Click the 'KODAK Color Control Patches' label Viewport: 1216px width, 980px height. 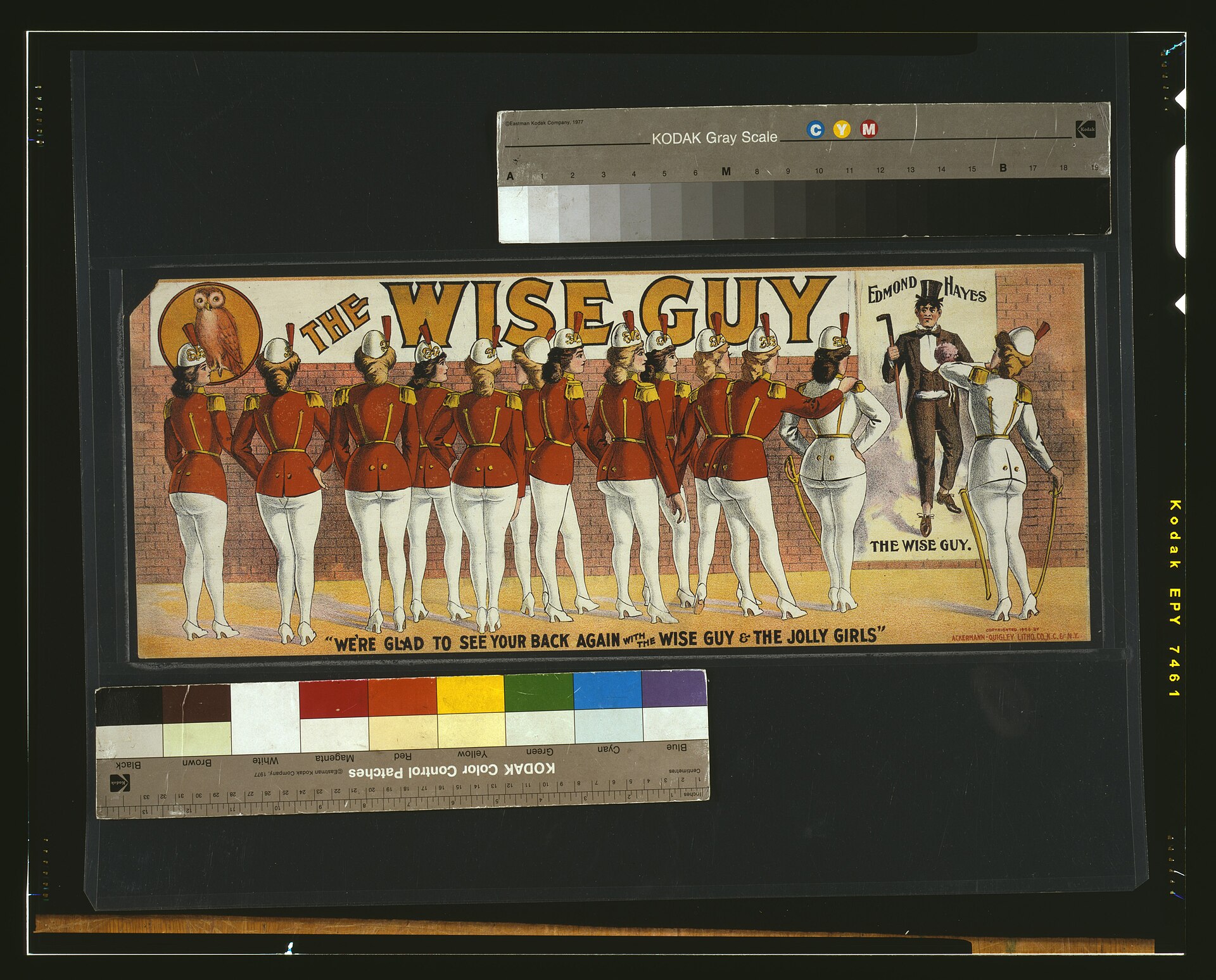click(x=452, y=770)
